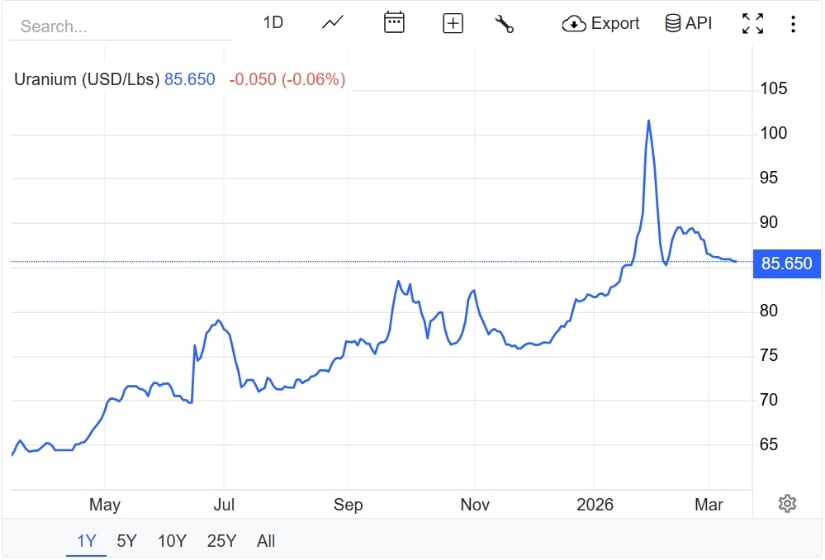Show the All time range
The image size is (825, 560).
pos(266,541)
